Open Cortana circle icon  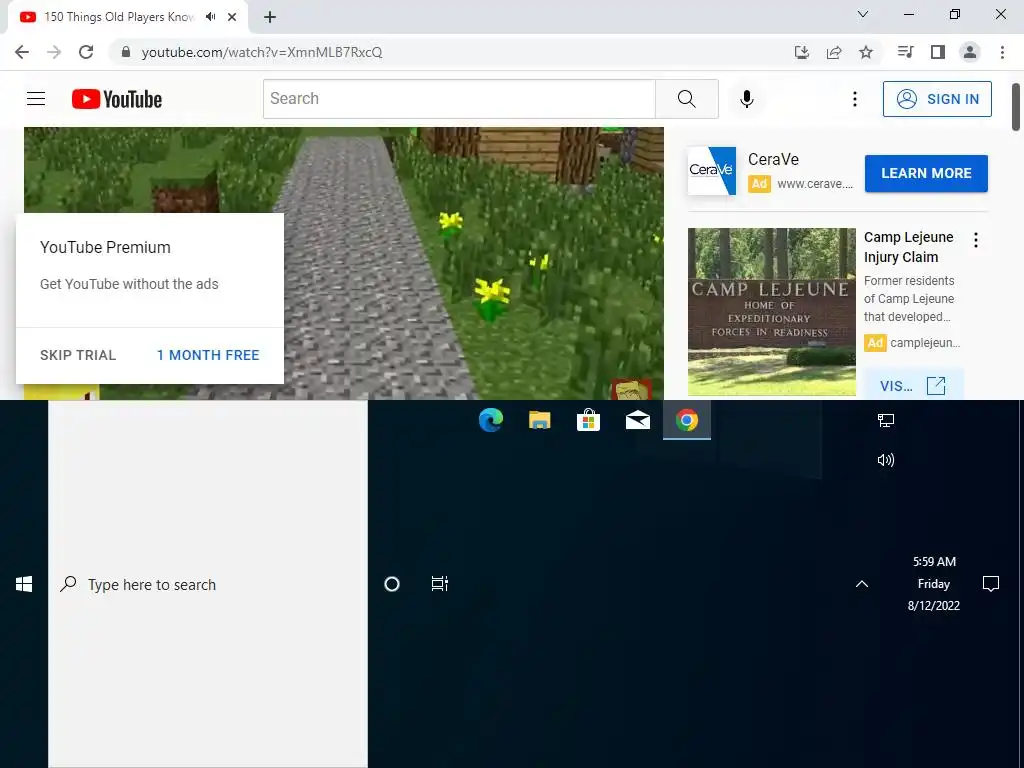(391, 584)
